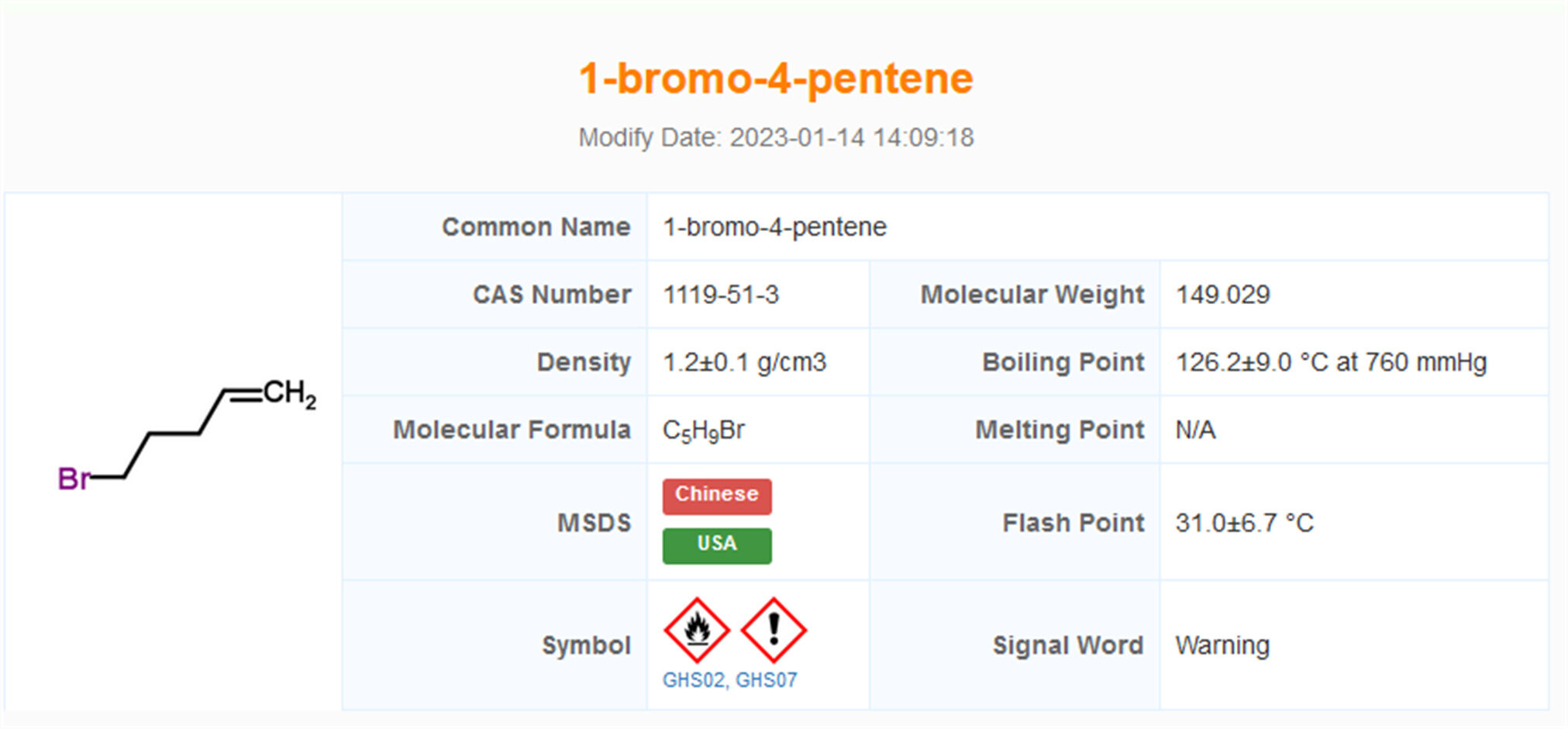Open the USA MSDS document
Image resolution: width=1568 pixels, height=729 pixels.
pyautogui.click(x=716, y=544)
